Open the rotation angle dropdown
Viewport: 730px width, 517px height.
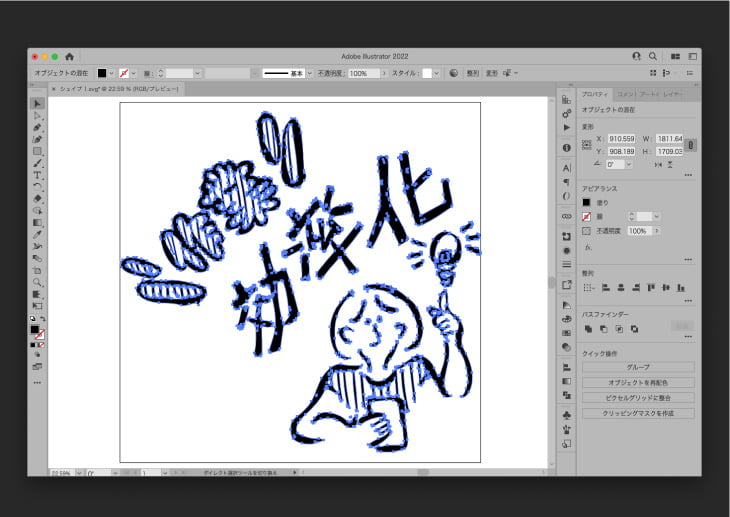tap(628, 163)
